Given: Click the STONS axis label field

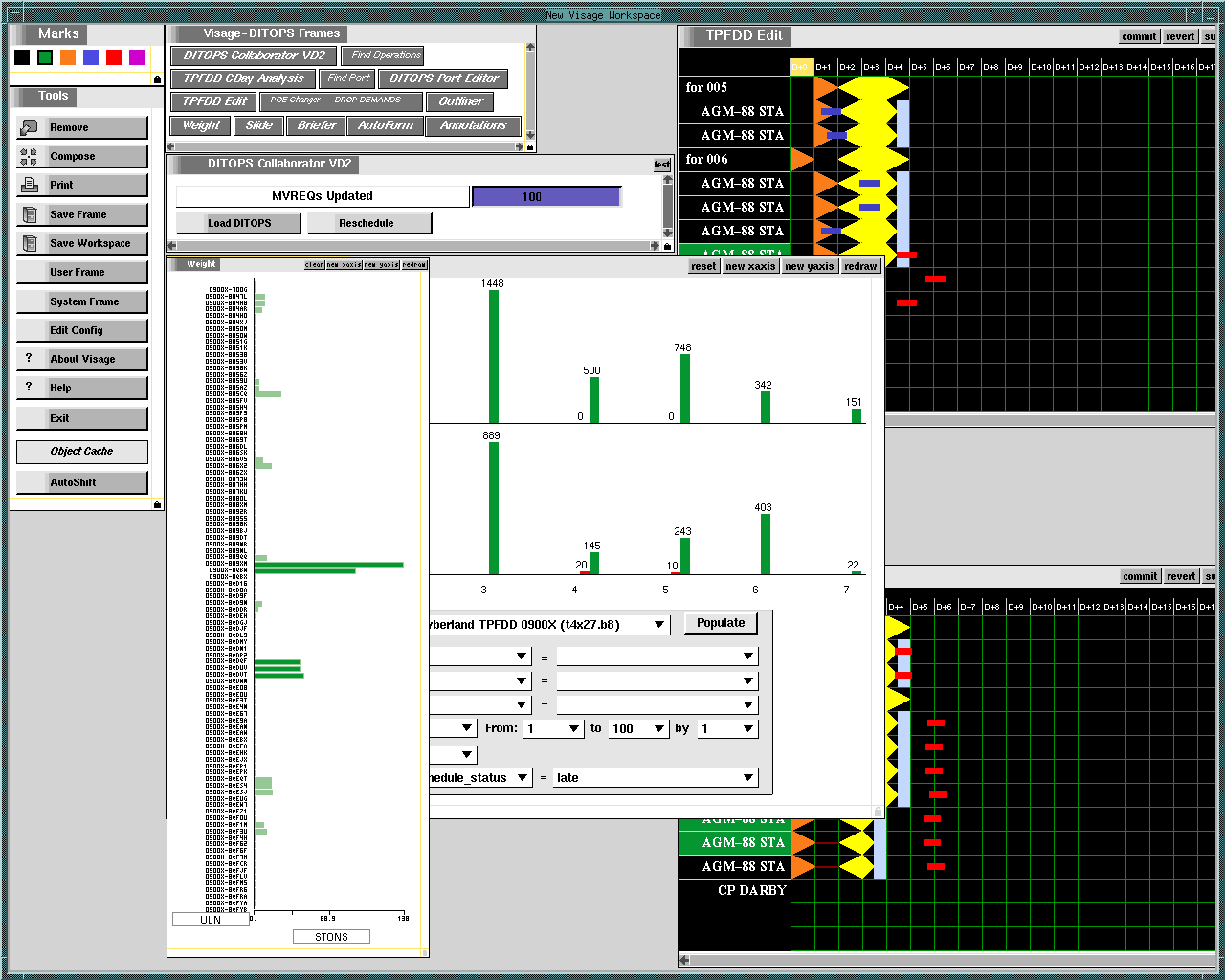Looking at the screenshot, I should tap(331, 937).
